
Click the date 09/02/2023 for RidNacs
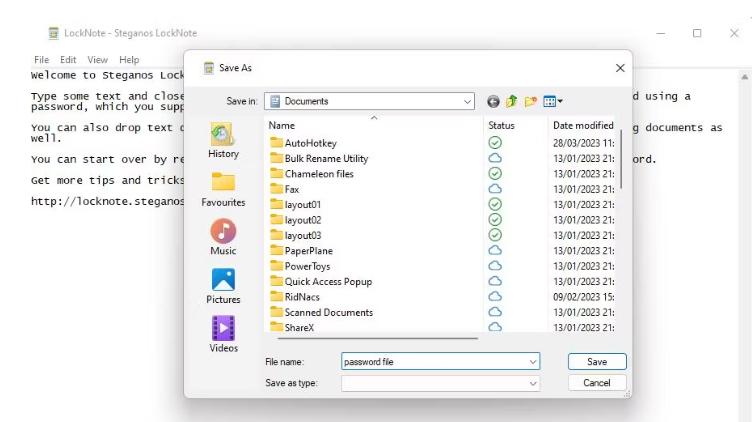(583, 297)
